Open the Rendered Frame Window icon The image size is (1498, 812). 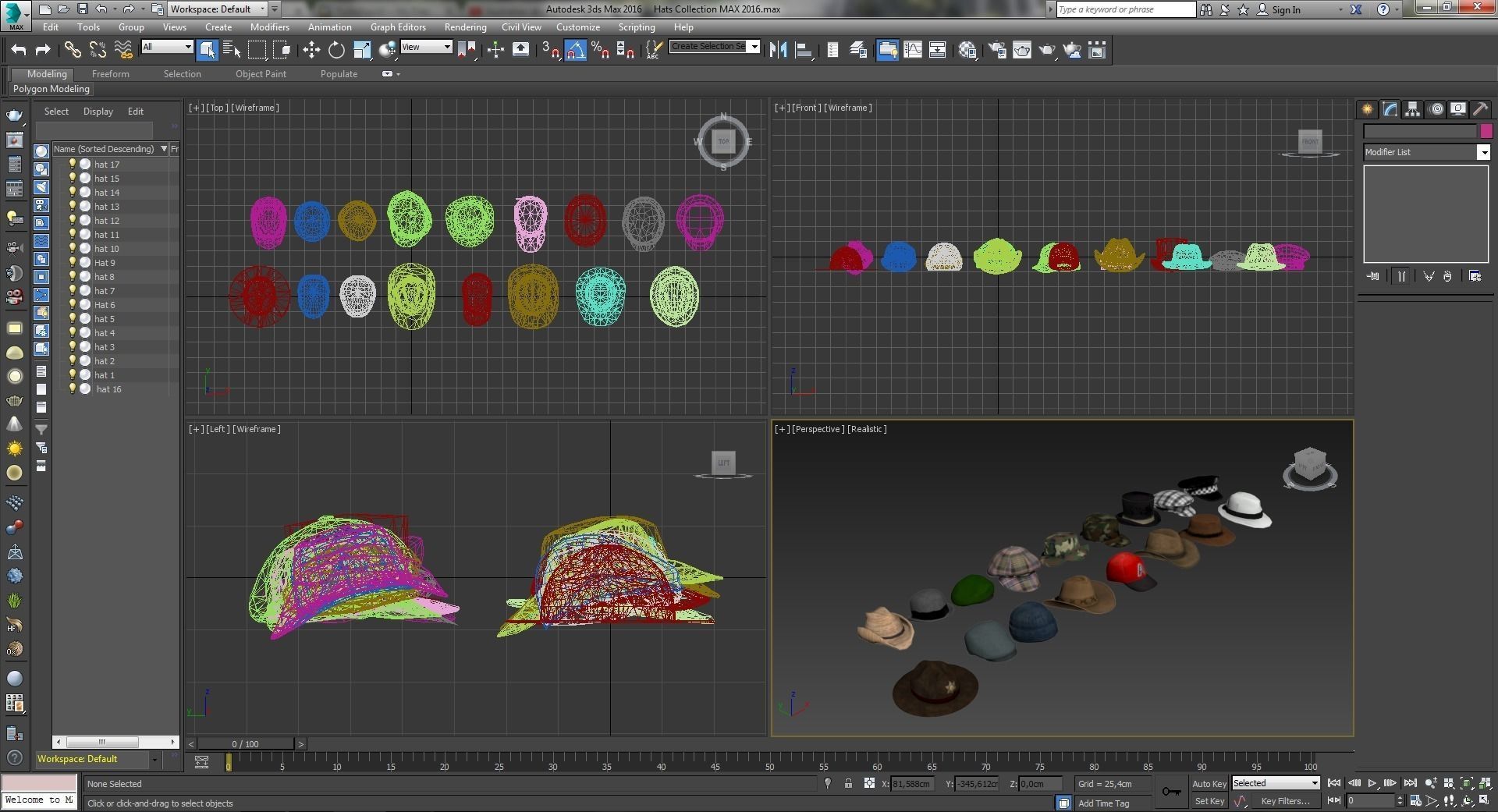coord(1022,50)
